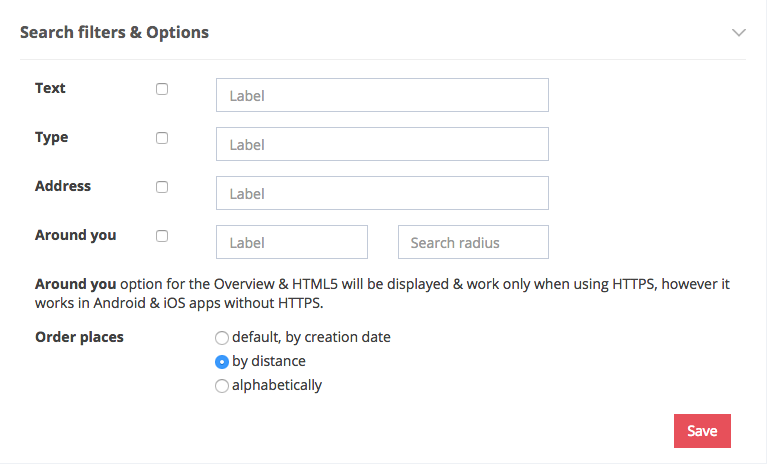Image resolution: width=767 pixels, height=464 pixels.
Task: Tick the Type filter checkbox
Action: 162,138
